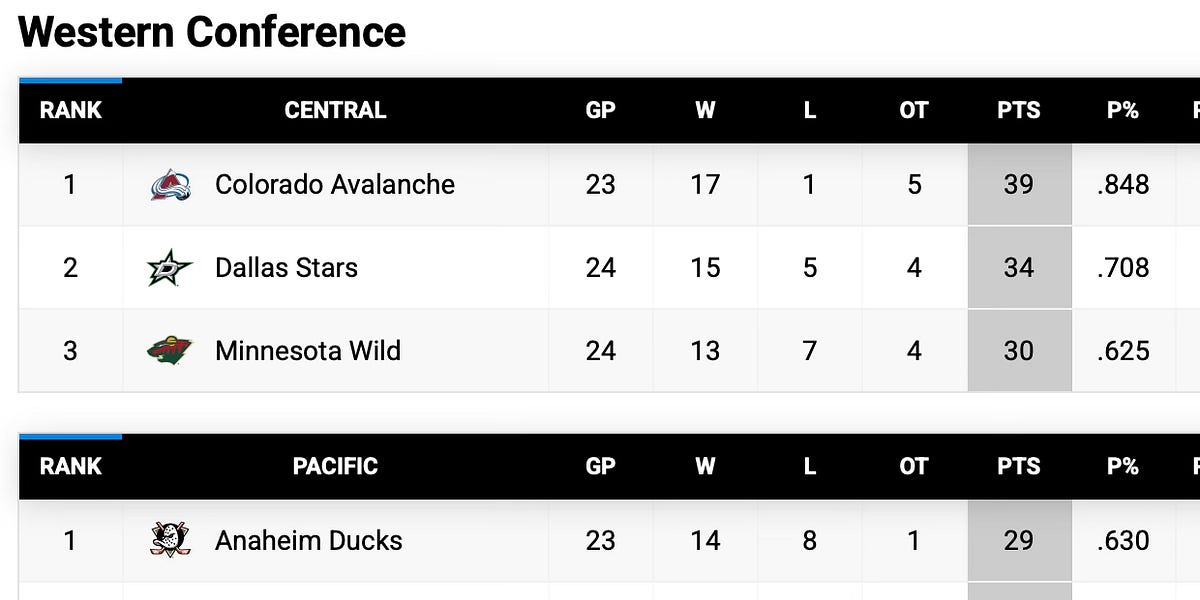Select the blue indicator above RANK in Pacific table
This screenshot has height=600, width=1200.
pos(70,436)
